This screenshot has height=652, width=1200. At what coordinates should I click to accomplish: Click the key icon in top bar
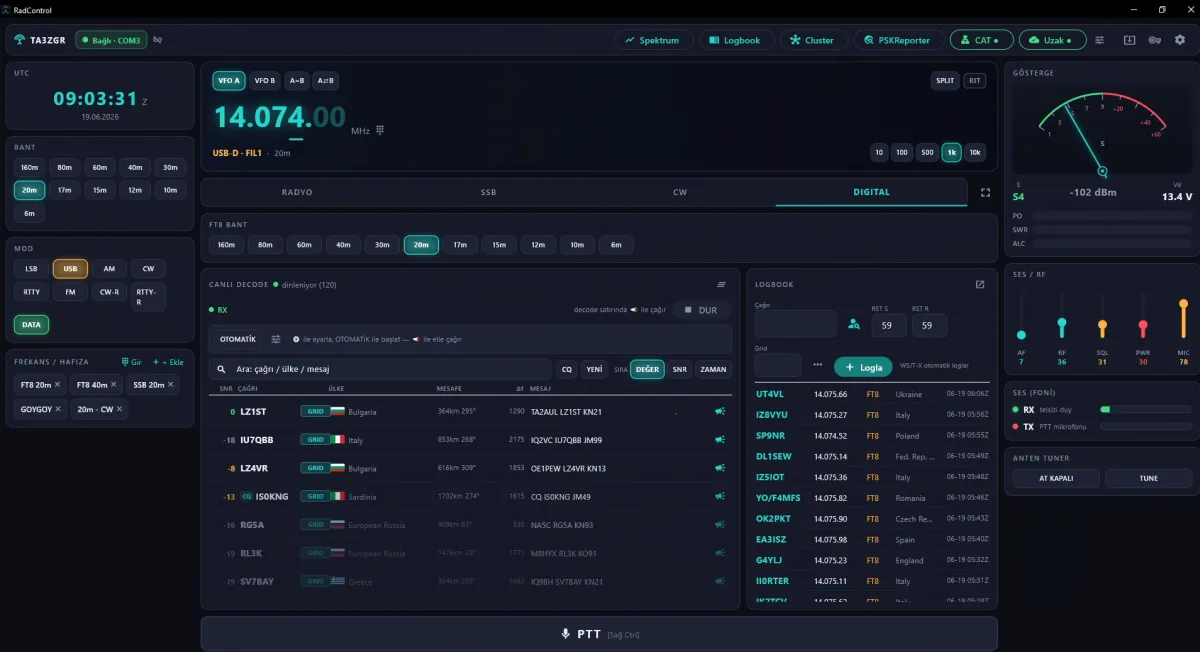[x=1155, y=40]
